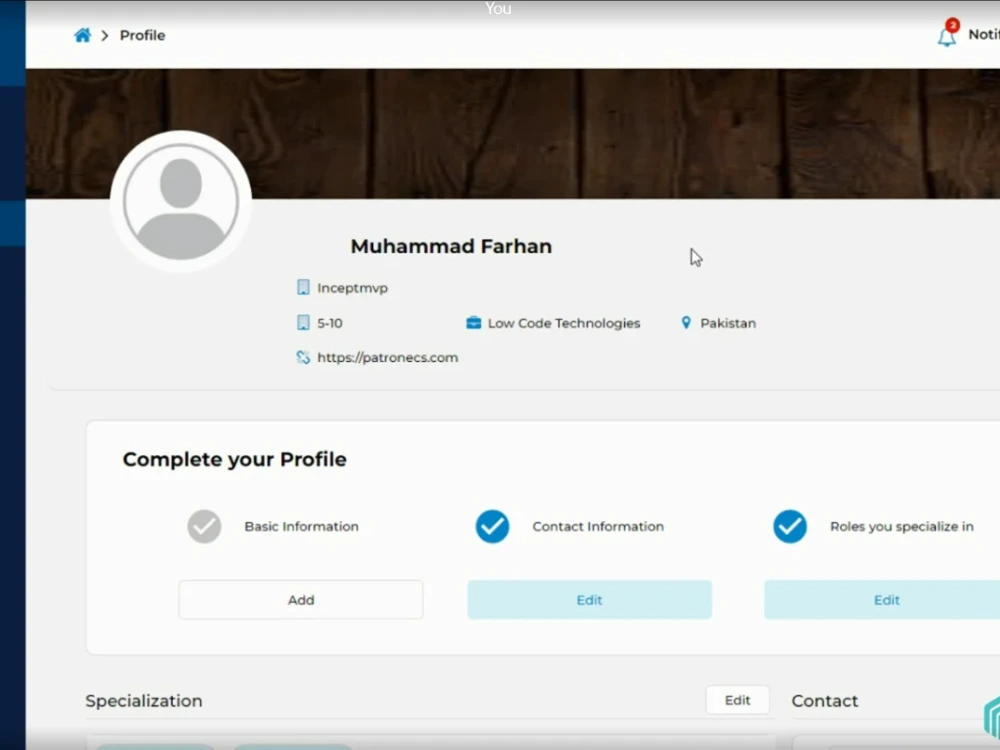Click the Pakistan location text
Screen dimensions: 1000x750
728,323
